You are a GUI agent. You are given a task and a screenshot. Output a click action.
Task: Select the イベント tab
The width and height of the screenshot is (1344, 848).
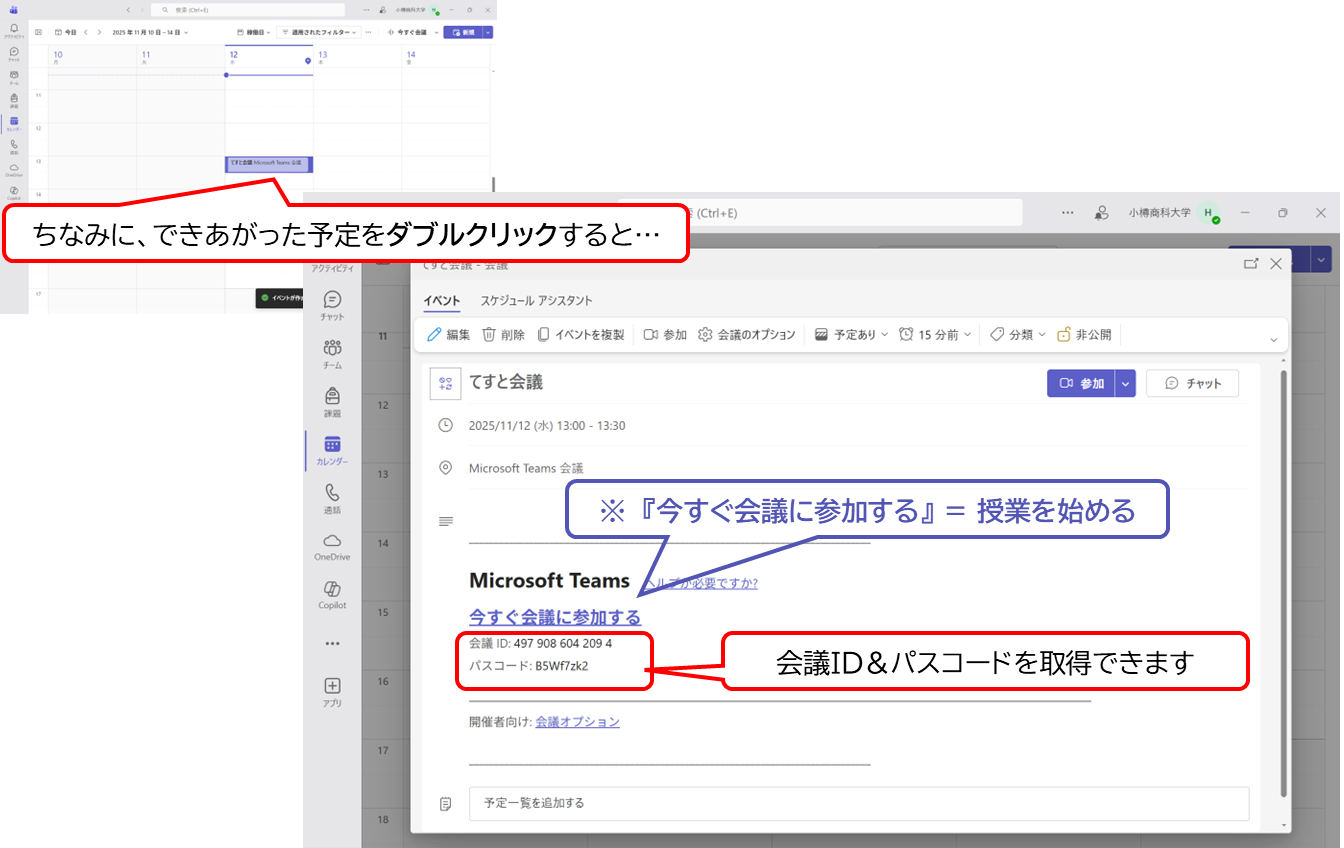[441, 301]
